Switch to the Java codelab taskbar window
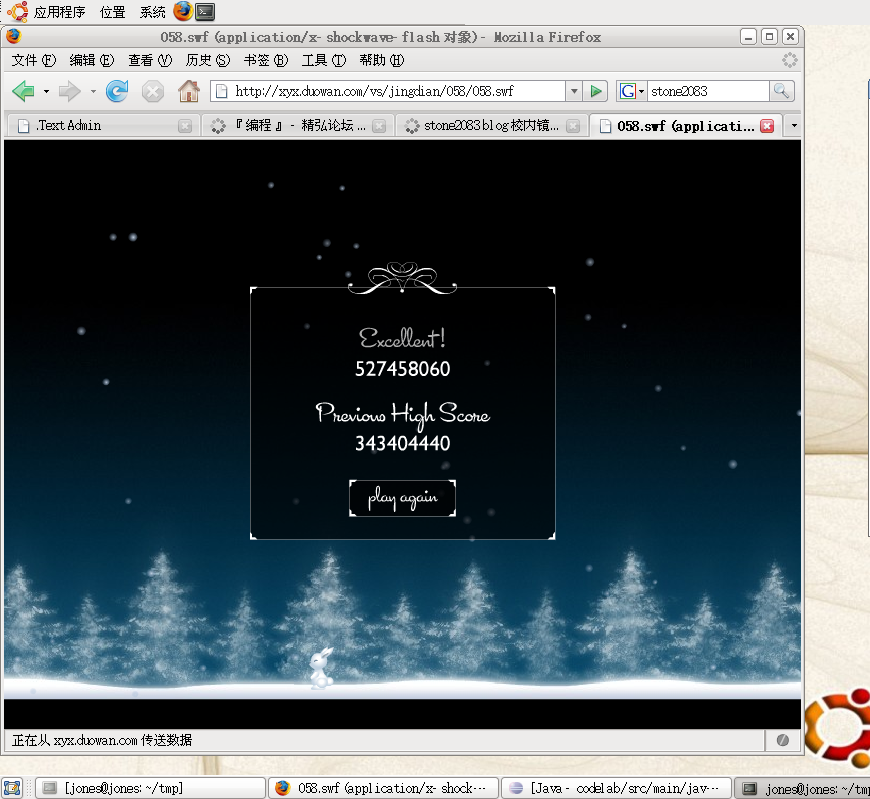 tap(616, 788)
